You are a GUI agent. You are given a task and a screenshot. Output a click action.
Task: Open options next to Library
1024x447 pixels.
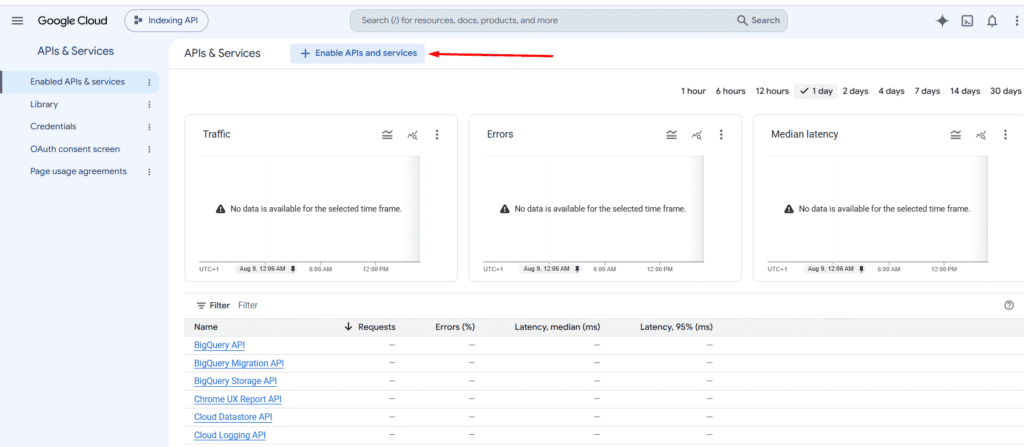149,105
